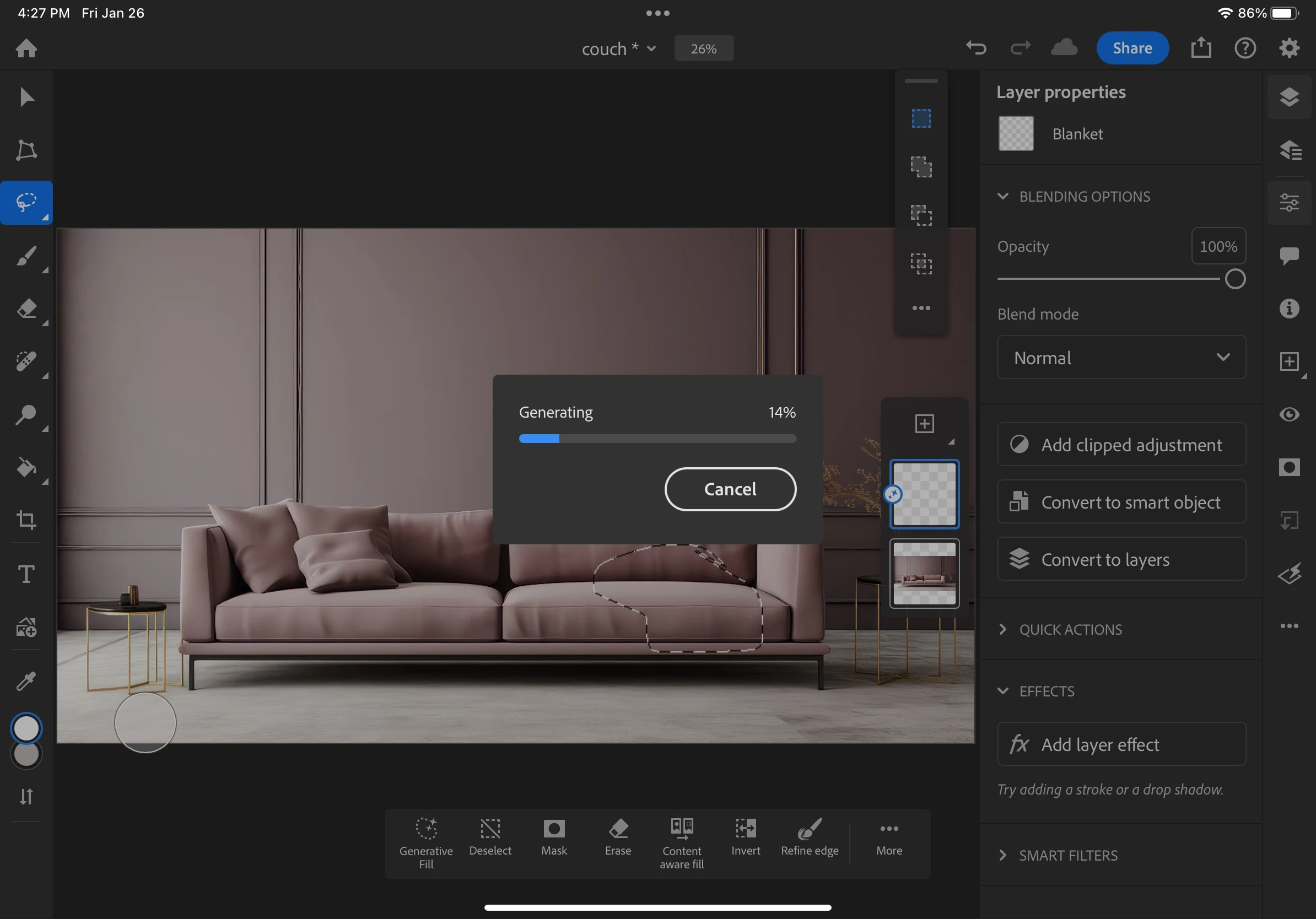Select the Type tool
Image resolution: width=1316 pixels, height=919 pixels.
coord(26,574)
